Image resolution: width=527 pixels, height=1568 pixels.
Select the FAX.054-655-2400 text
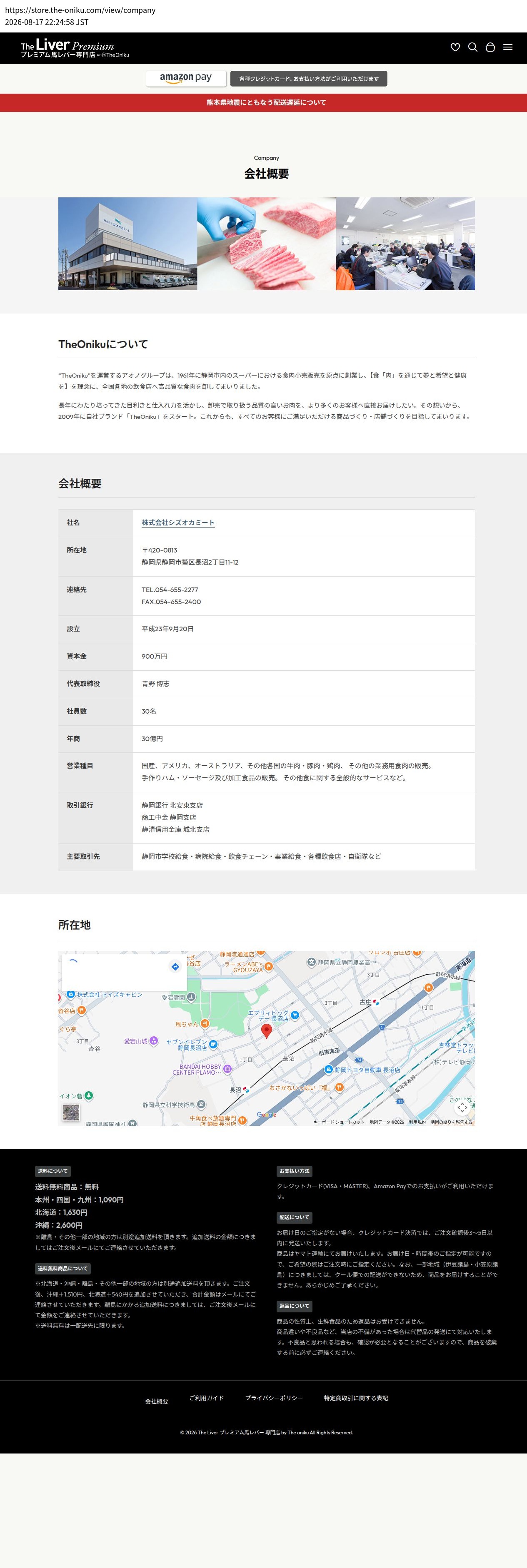tap(171, 601)
